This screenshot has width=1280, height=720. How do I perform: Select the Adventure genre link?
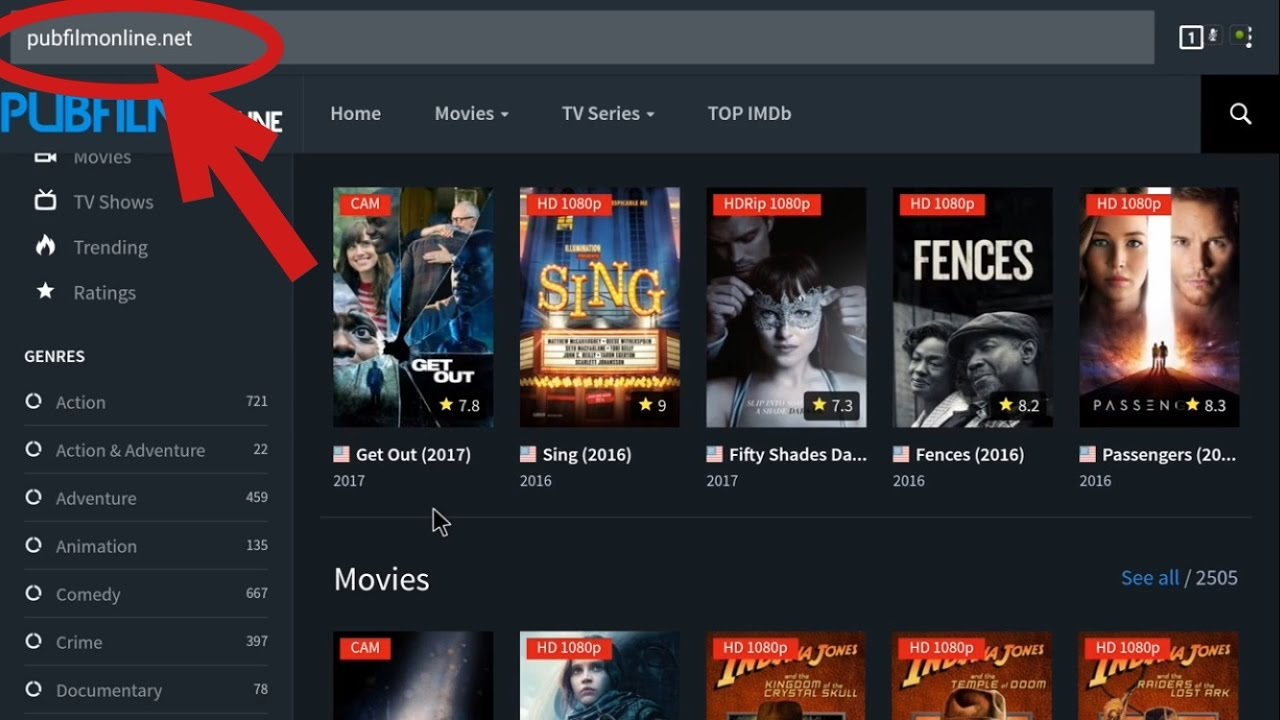point(96,498)
